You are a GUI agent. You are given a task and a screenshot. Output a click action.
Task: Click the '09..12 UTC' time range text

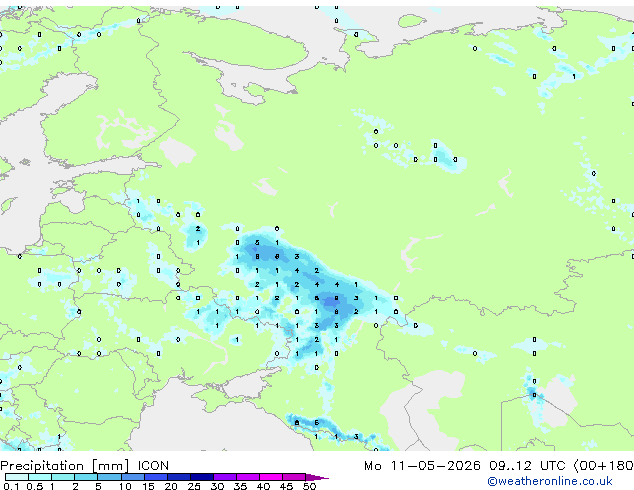coord(527,466)
